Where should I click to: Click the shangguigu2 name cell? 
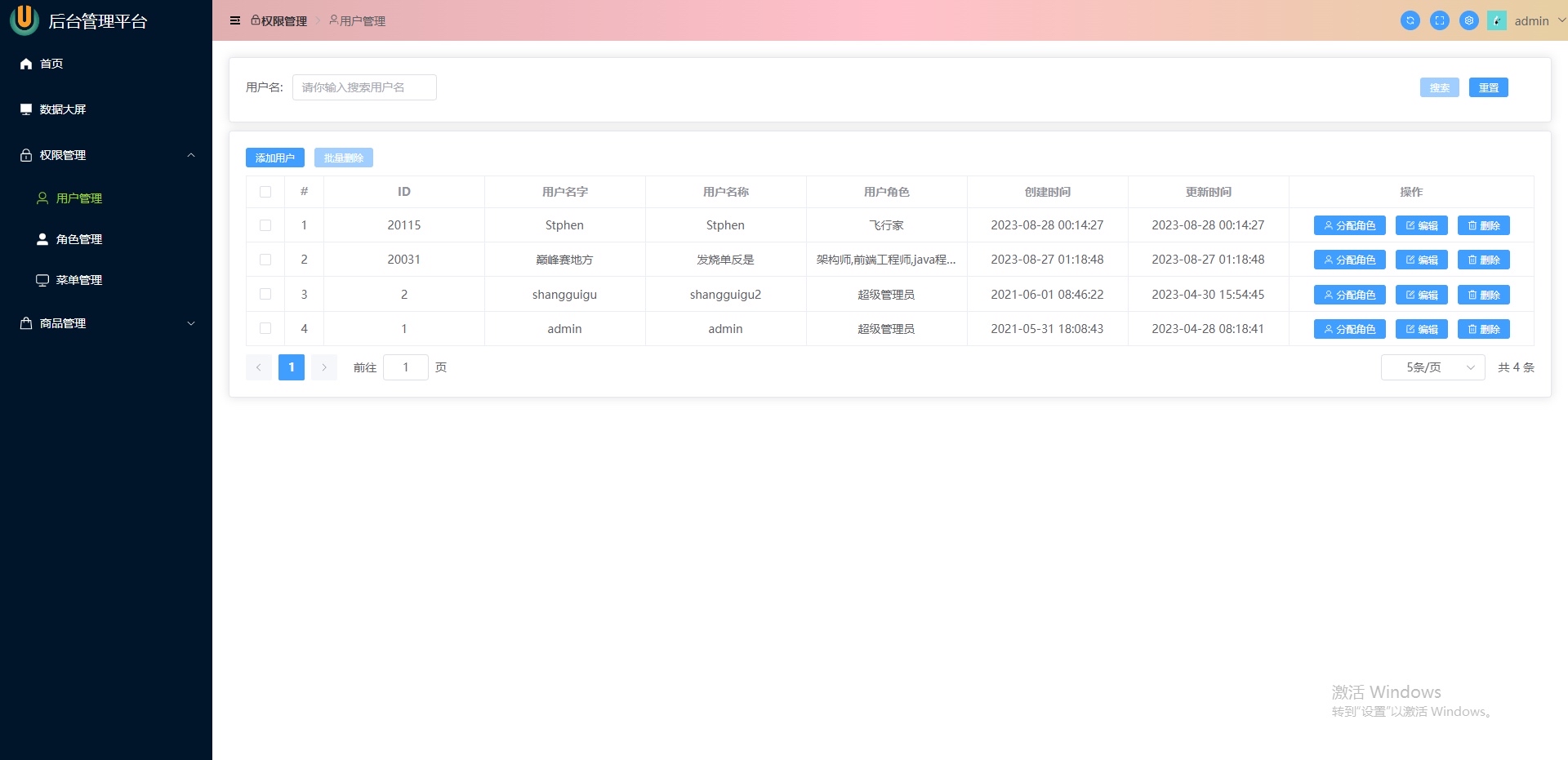click(725, 295)
